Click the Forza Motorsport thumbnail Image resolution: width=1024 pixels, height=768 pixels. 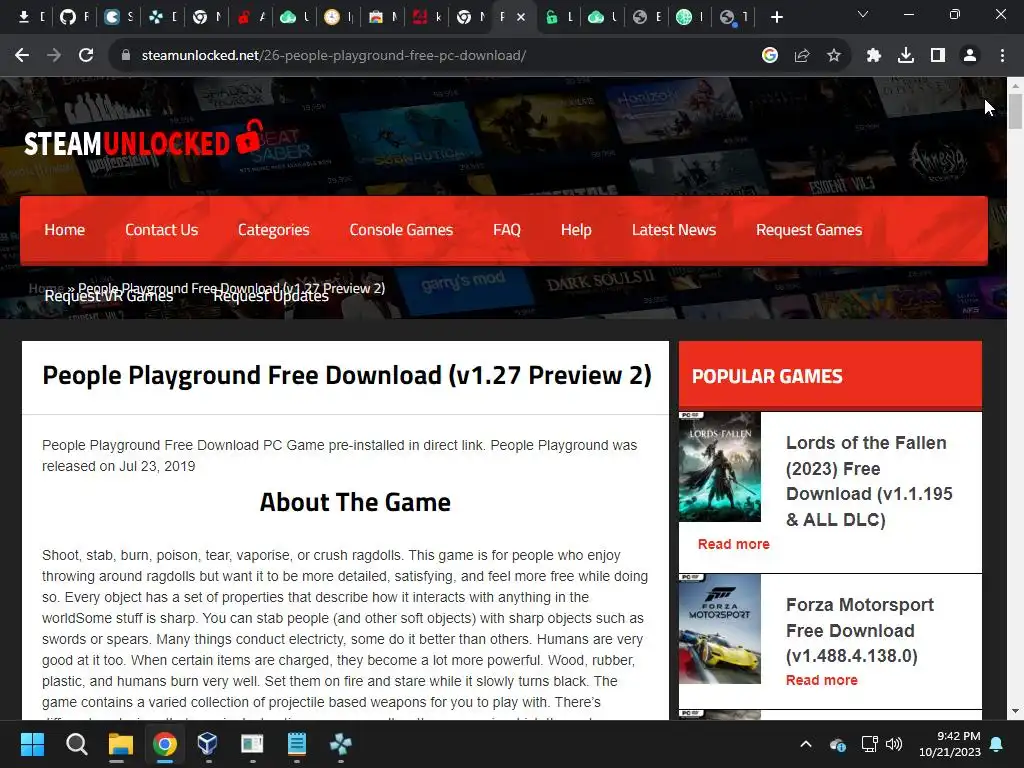pyautogui.click(x=720, y=629)
